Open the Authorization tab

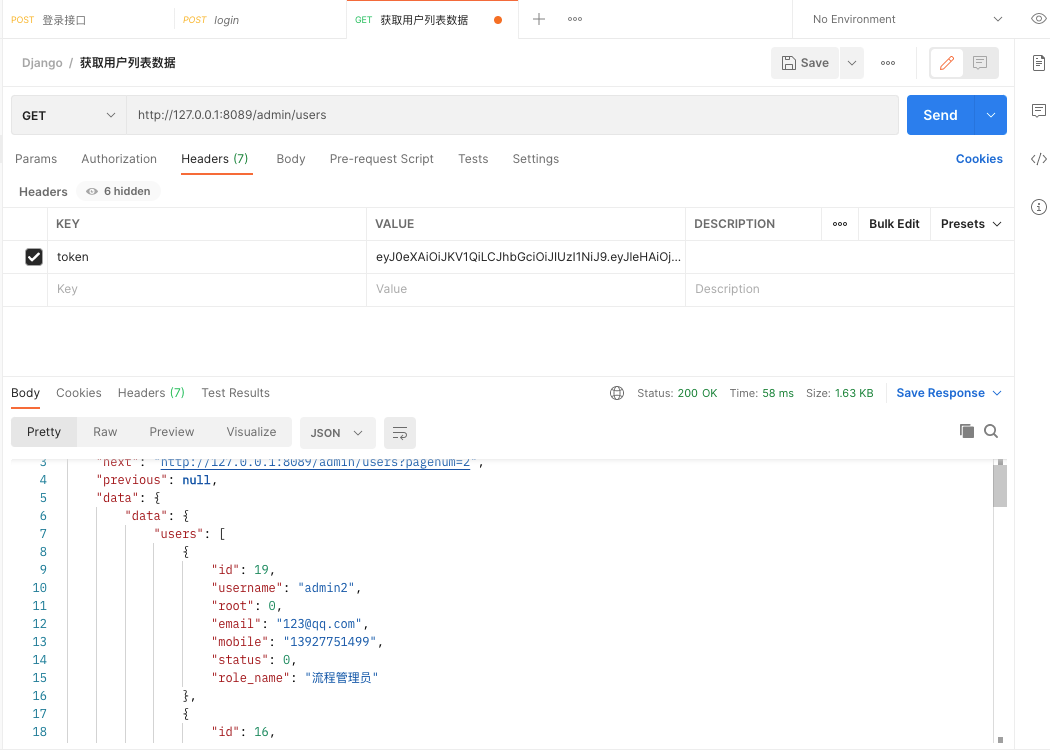[119, 159]
